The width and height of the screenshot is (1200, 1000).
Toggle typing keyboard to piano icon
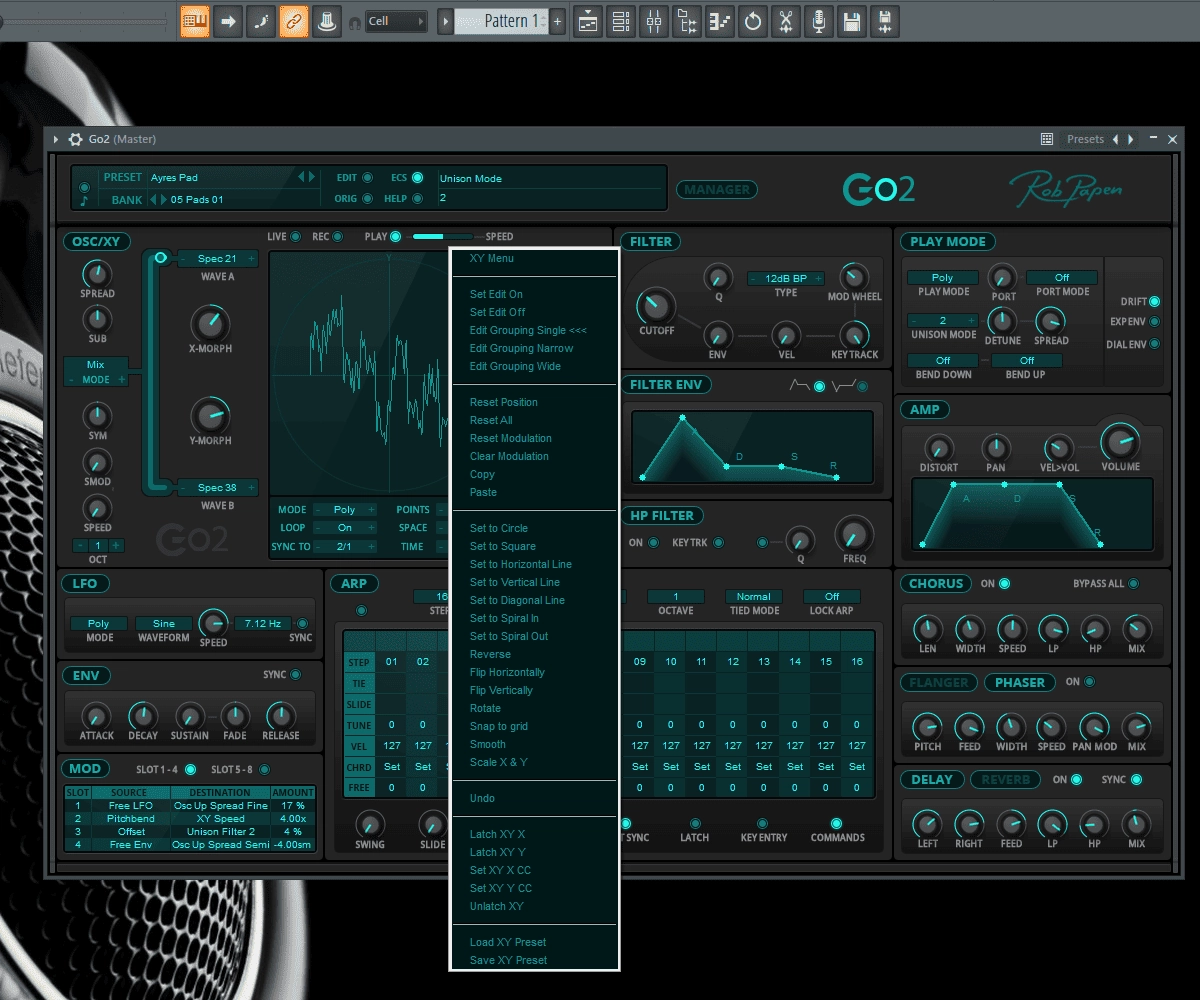(195, 21)
